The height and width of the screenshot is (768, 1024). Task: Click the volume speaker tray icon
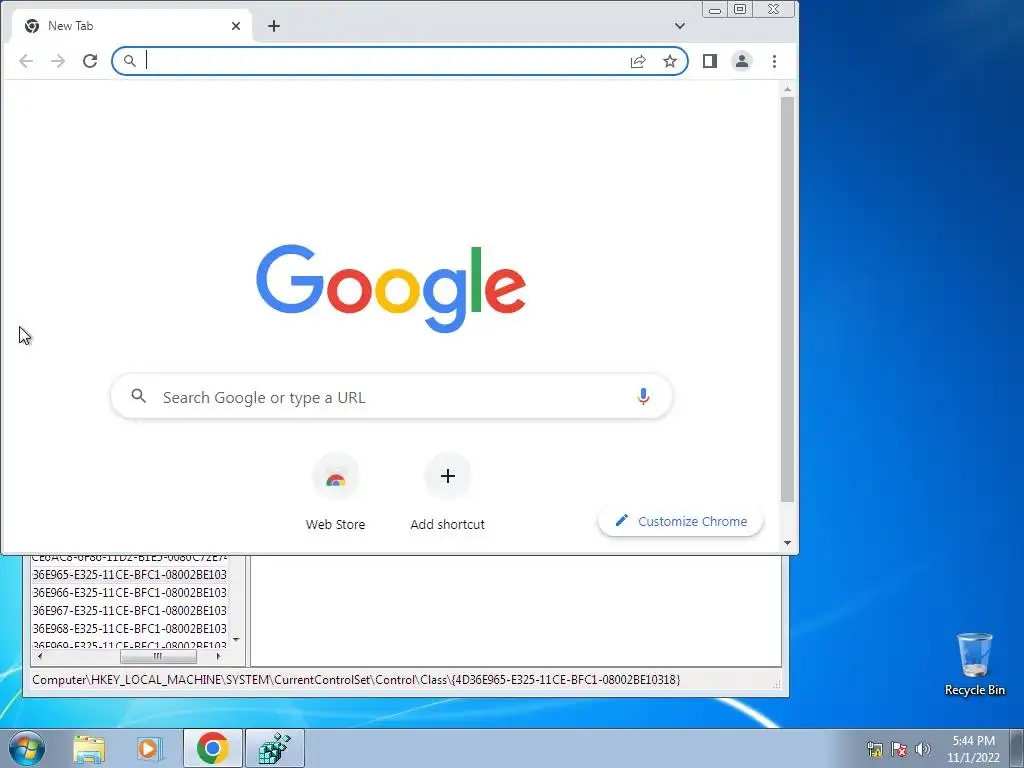[923, 749]
